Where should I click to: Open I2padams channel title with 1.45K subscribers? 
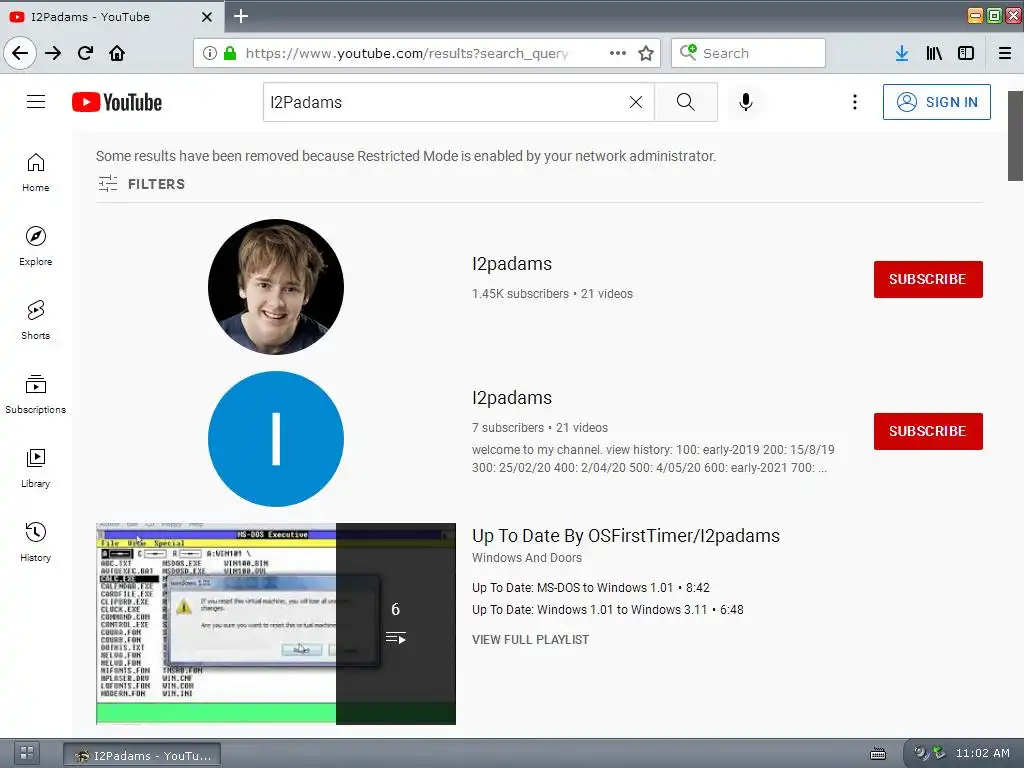pos(512,264)
